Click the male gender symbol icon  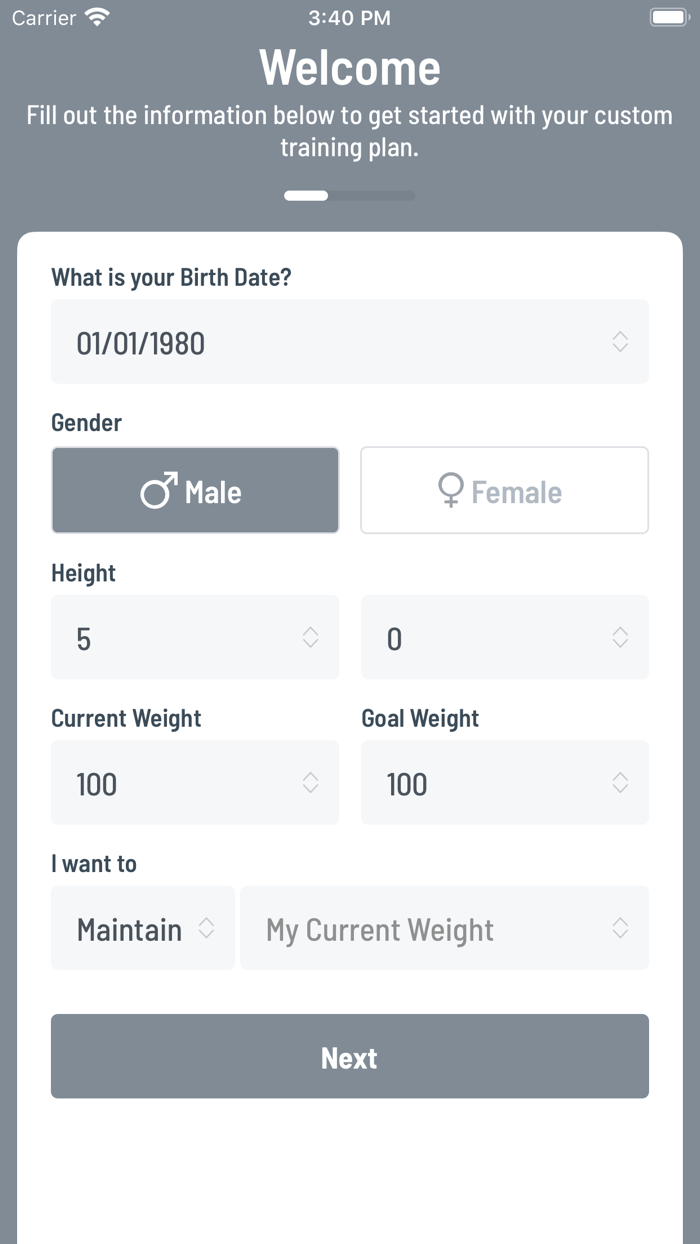point(159,491)
